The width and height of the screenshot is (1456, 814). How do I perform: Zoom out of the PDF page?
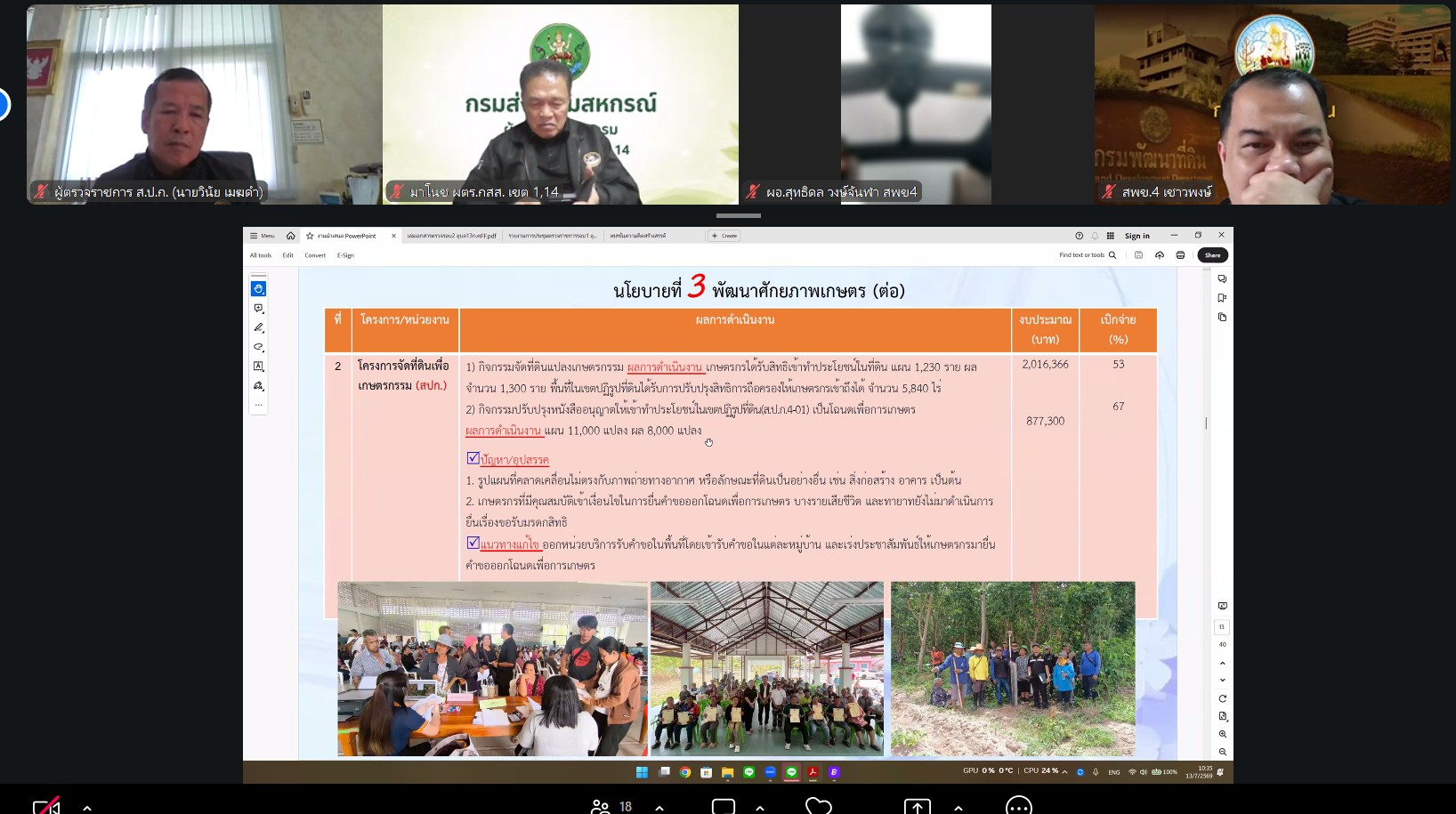coord(1222,752)
